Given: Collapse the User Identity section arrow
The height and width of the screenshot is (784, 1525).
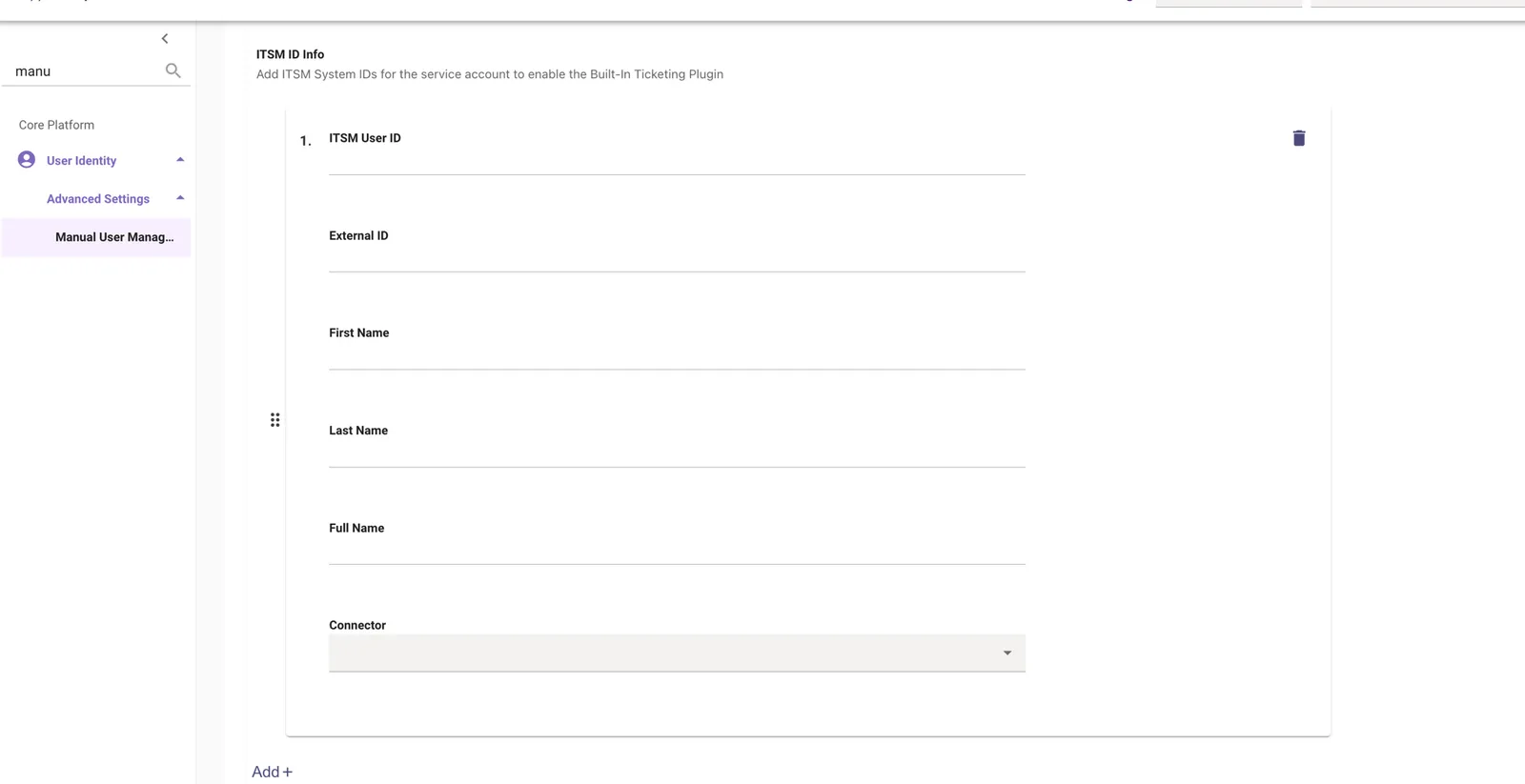Looking at the screenshot, I should point(180,160).
